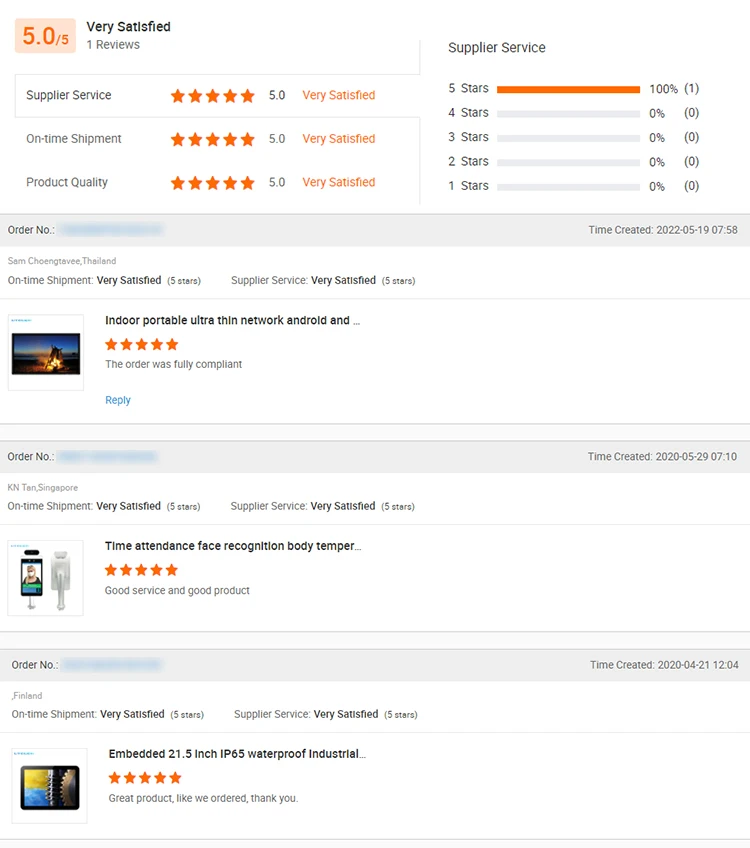Click the campfire display product thumbnail
Viewport: 750px width, 848px height.
pos(46,353)
